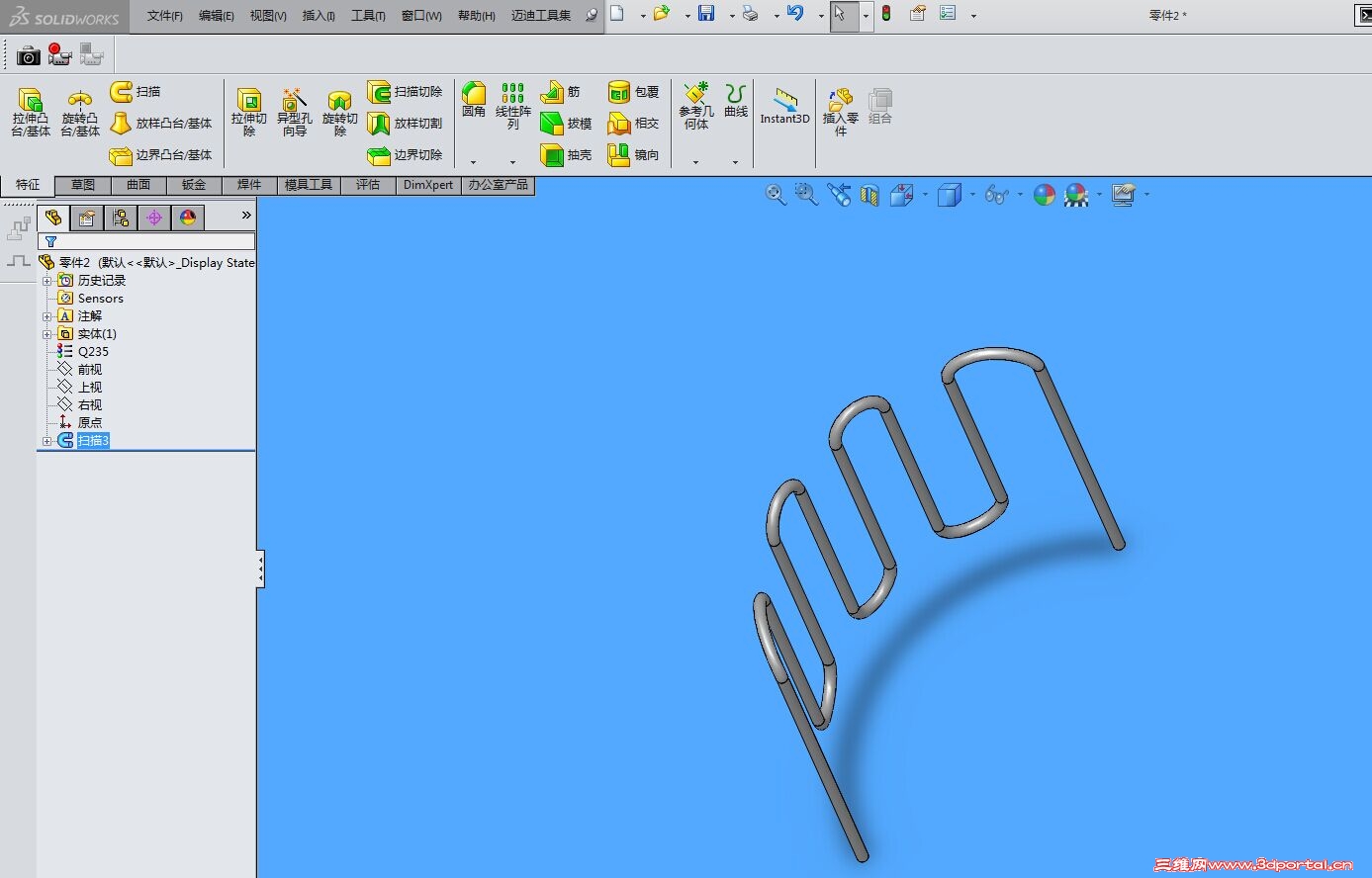Choose Lofted Boss/Base (放样凸台/基体)
Screen dimensions: 1372x878
tap(161, 124)
